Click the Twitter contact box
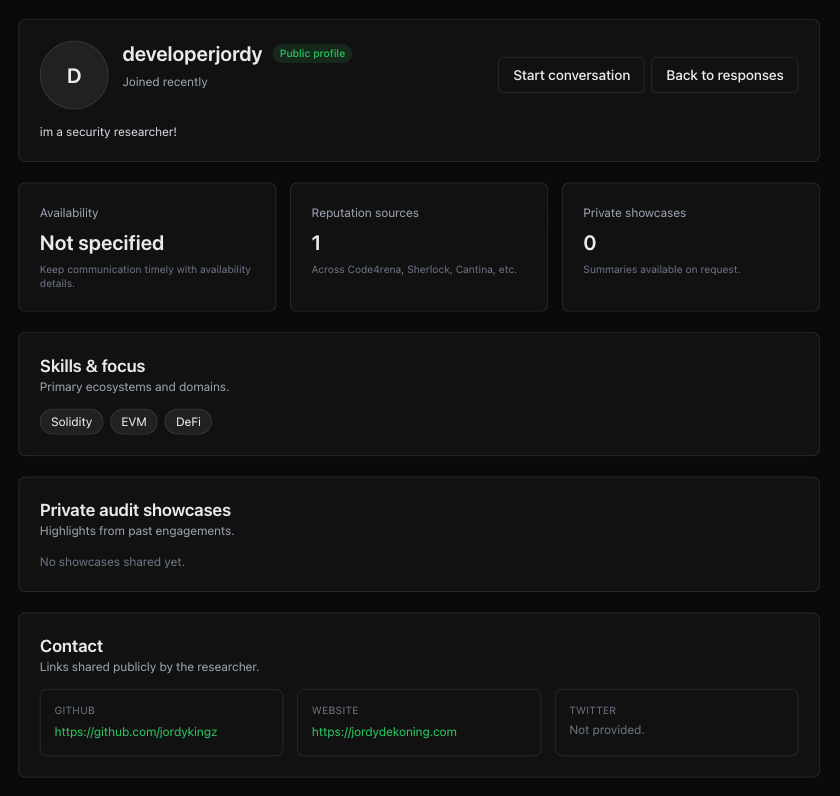The width and height of the screenshot is (840, 796). tap(676, 722)
